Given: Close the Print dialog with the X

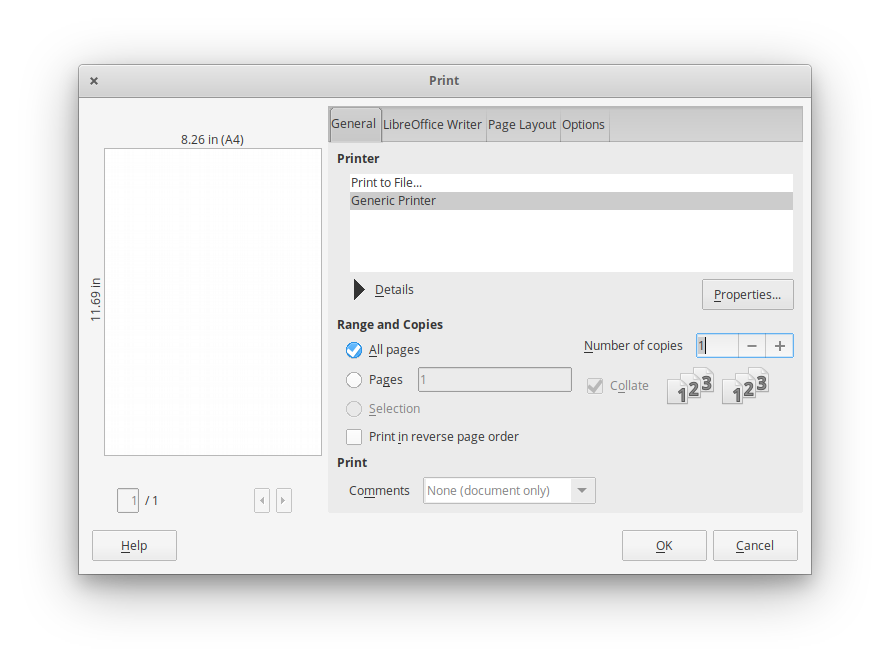Looking at the screenshot, I should tap(93, 80).
